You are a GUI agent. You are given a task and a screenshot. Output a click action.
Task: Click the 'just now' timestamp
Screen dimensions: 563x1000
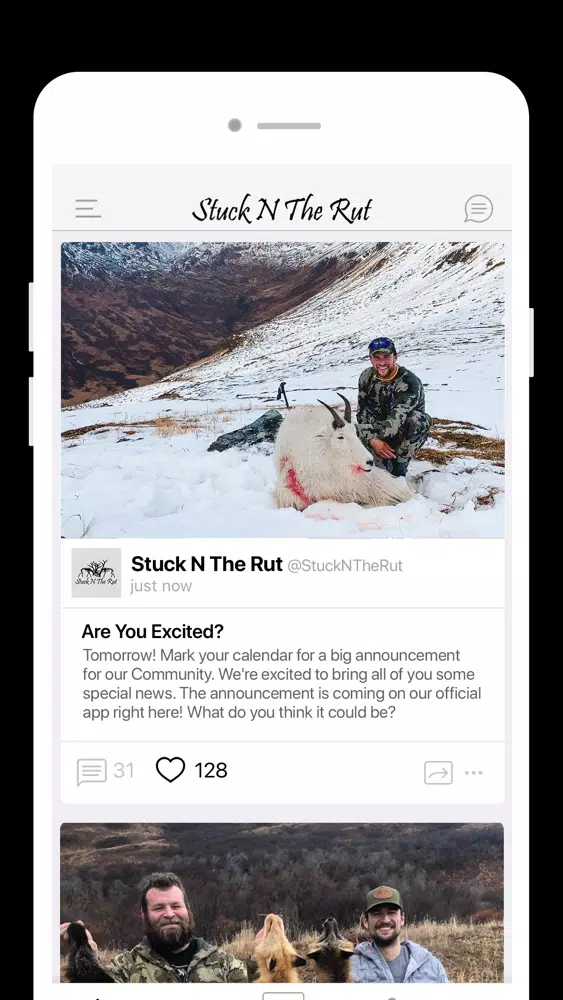pos(161,586)
